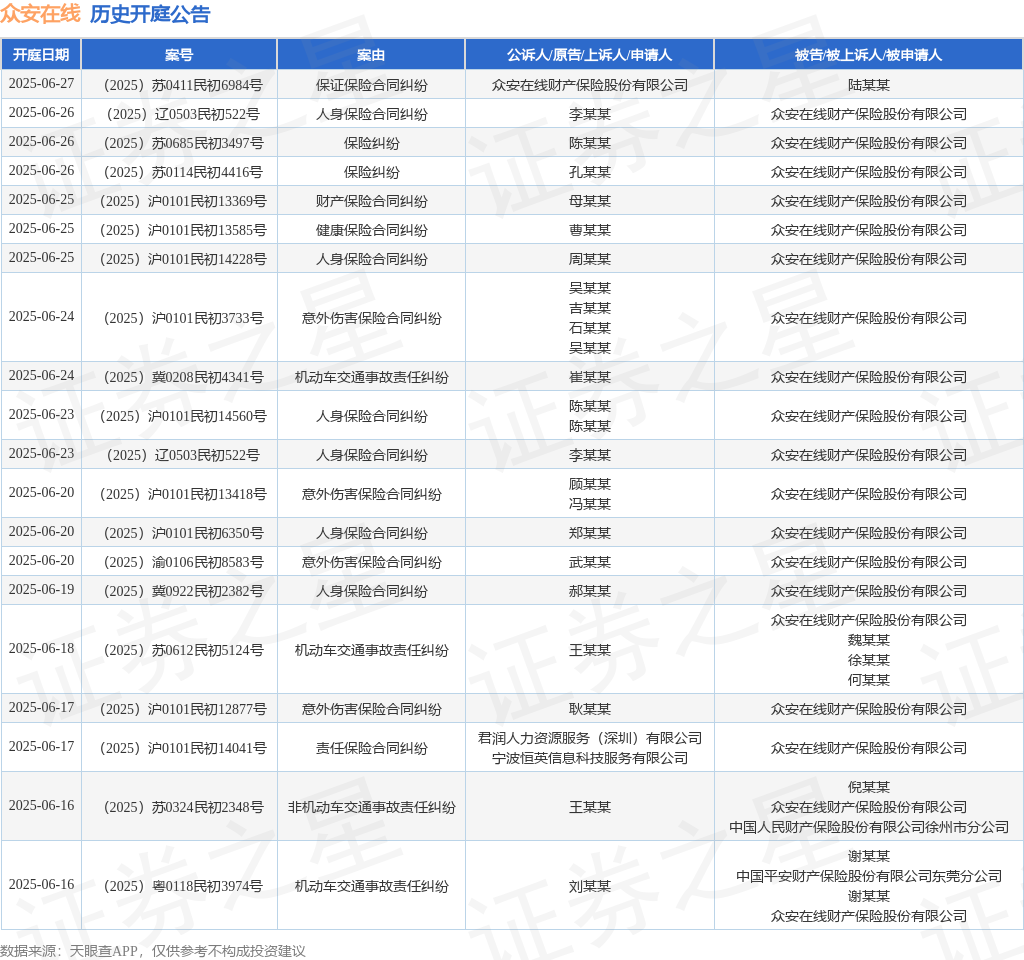Select case number (2025)沪0101民初3733号

(179, 318)
